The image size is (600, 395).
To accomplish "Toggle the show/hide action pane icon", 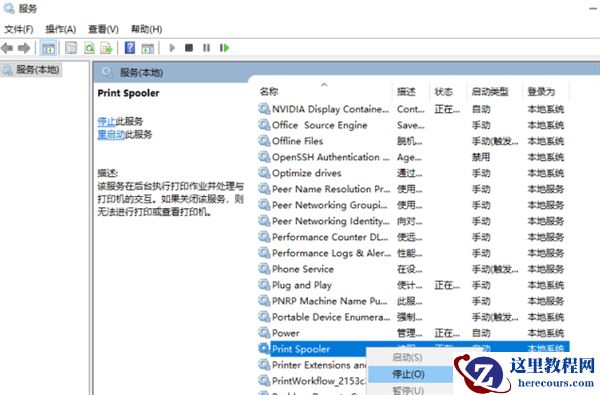I will tap(147, 48).
